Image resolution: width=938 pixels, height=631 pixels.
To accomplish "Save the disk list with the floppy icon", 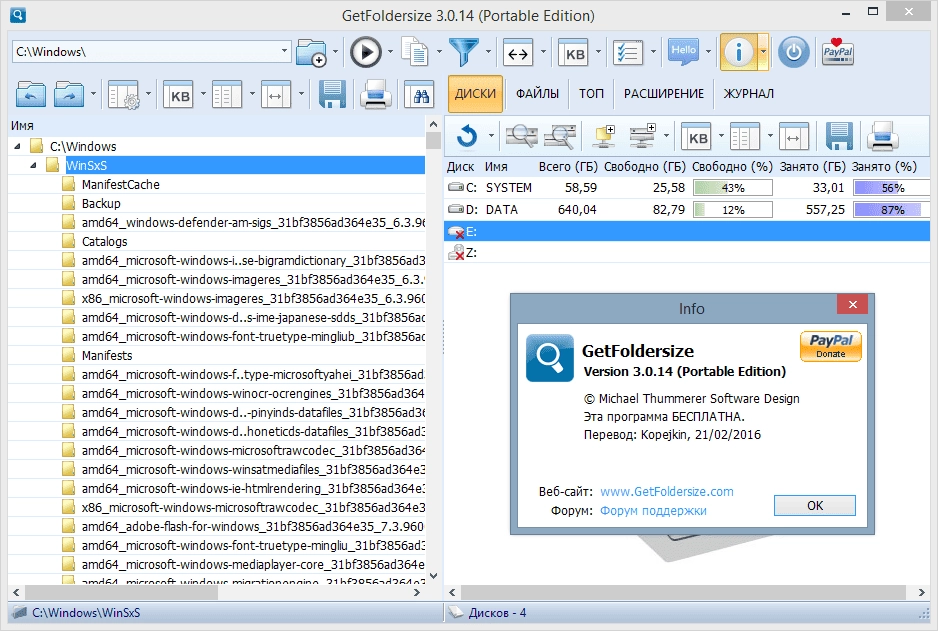I will [839, 136].
